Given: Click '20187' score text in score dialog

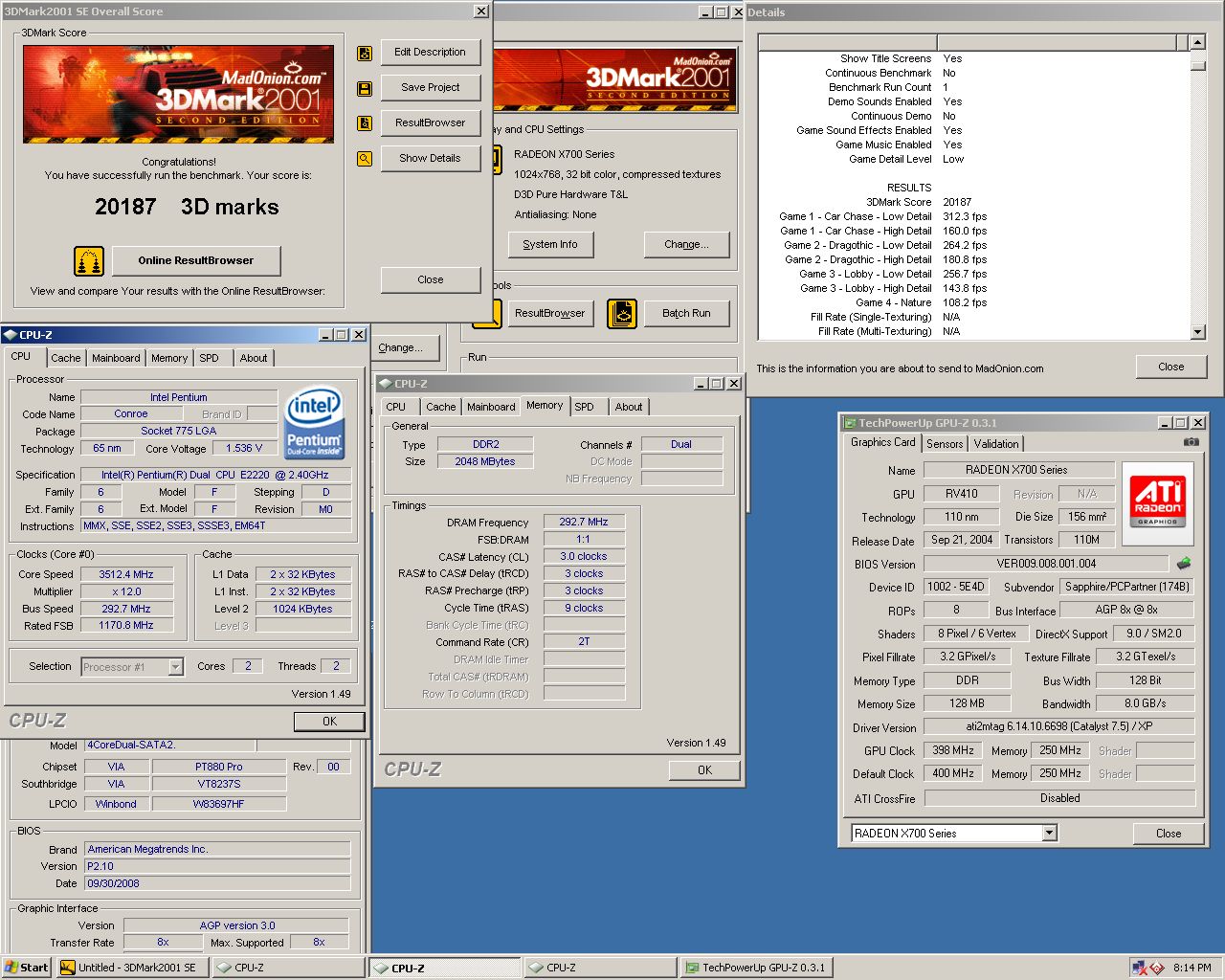Looking at the screenshot, I should [x=125, y=208].
